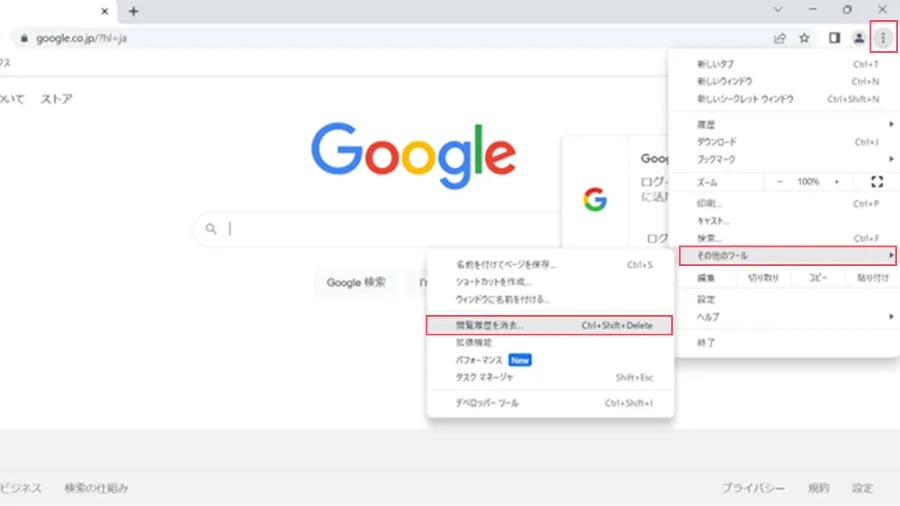Click the Google logo image

tap(413, 155)
